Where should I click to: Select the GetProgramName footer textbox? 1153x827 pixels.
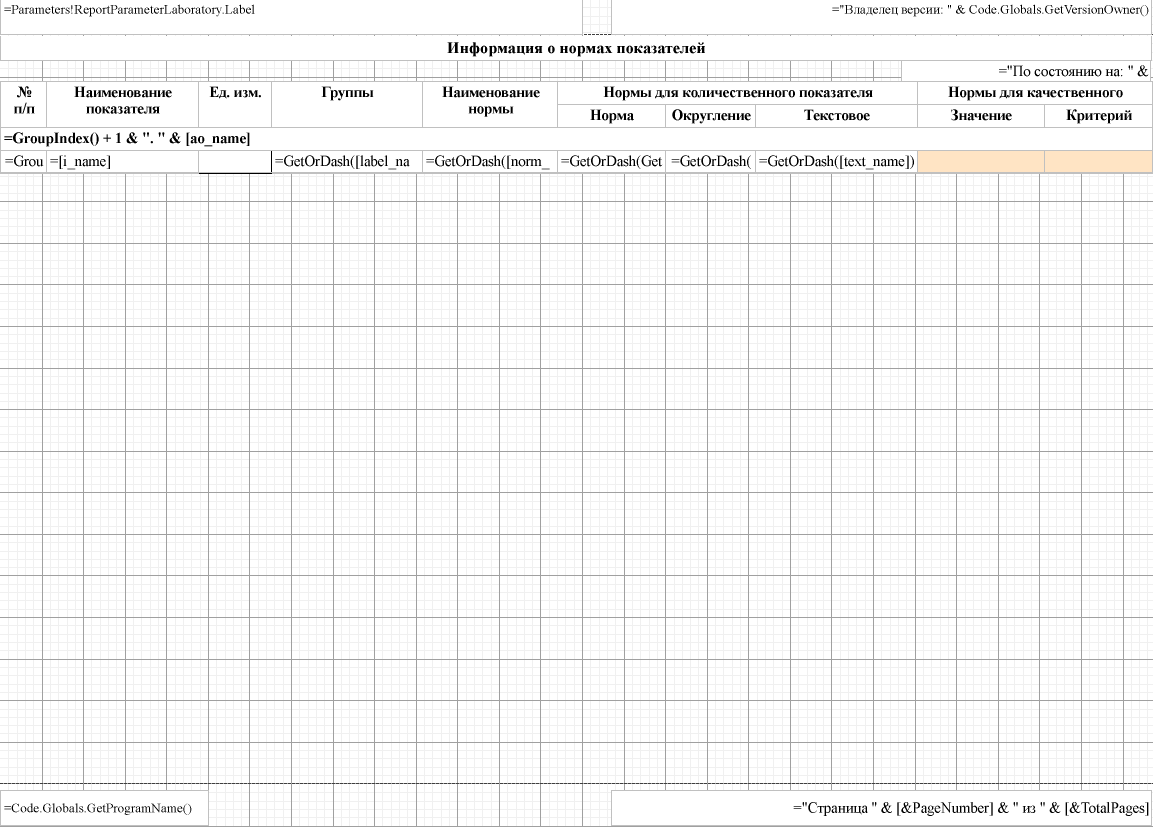105,808
